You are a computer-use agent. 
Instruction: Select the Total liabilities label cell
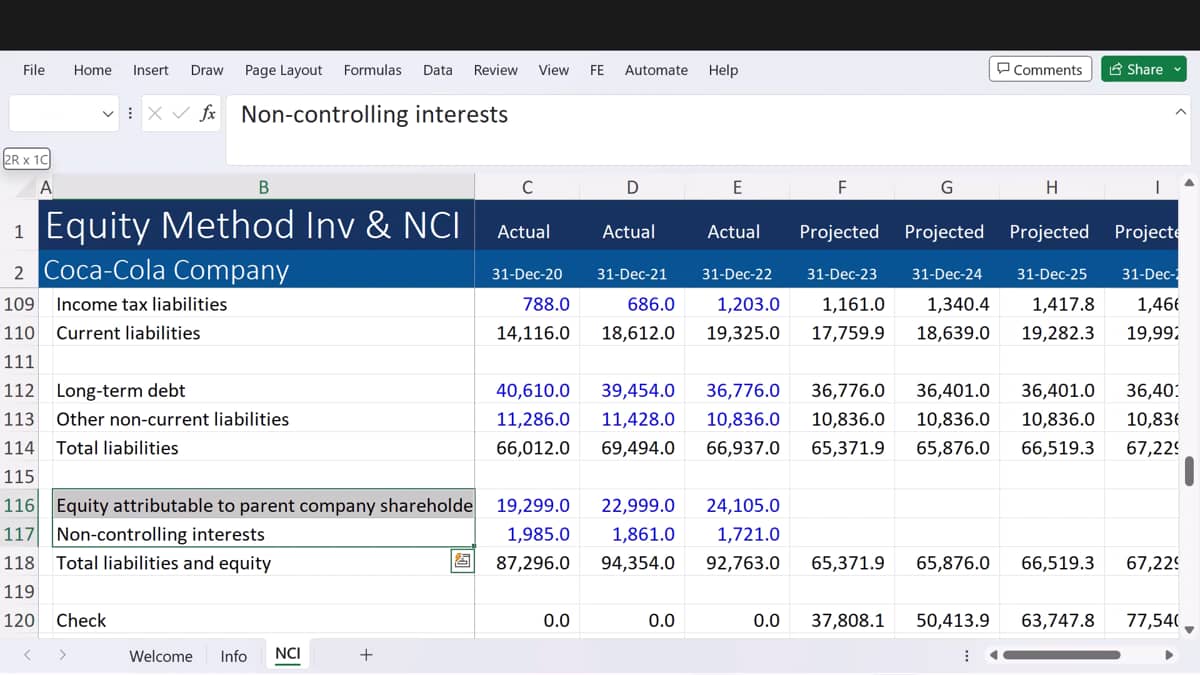coord(263,448)
